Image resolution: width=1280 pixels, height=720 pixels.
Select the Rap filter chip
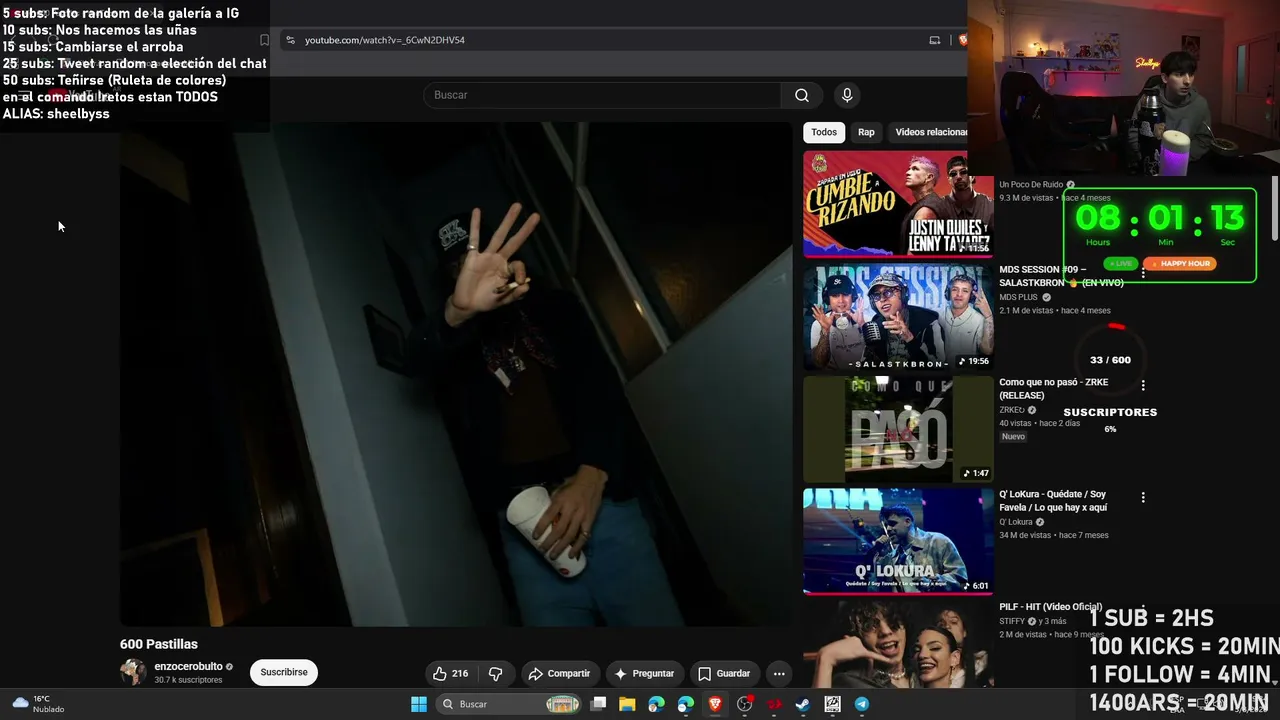click(x=866, y=132)
